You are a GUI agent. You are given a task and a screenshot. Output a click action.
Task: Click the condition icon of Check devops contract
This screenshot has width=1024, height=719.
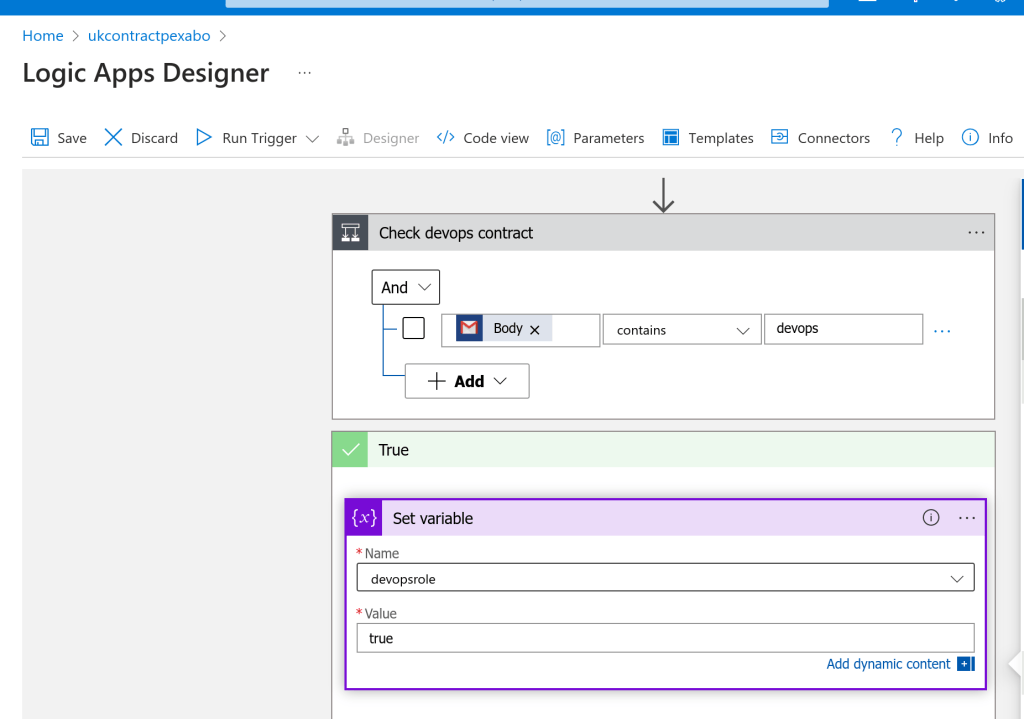pyautogui.click(x=351, y=232)
